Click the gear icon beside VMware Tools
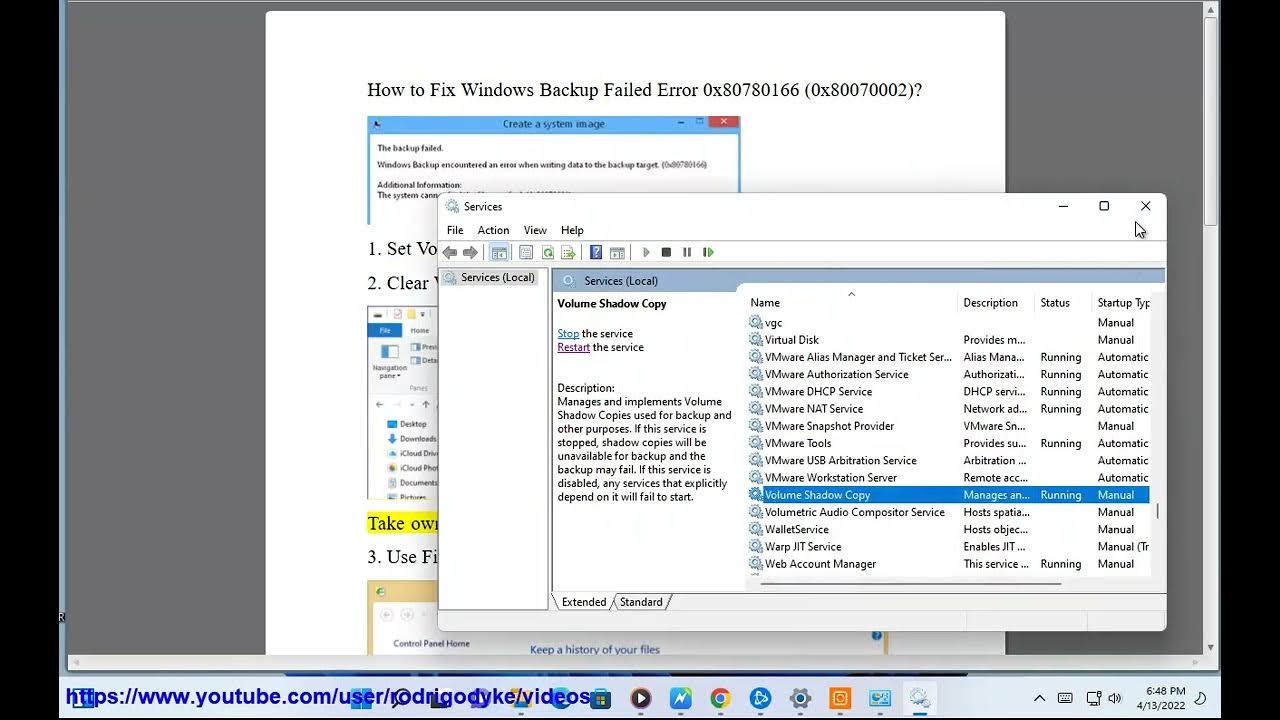This screenshot has width=1280, height=720. [756, 443]
